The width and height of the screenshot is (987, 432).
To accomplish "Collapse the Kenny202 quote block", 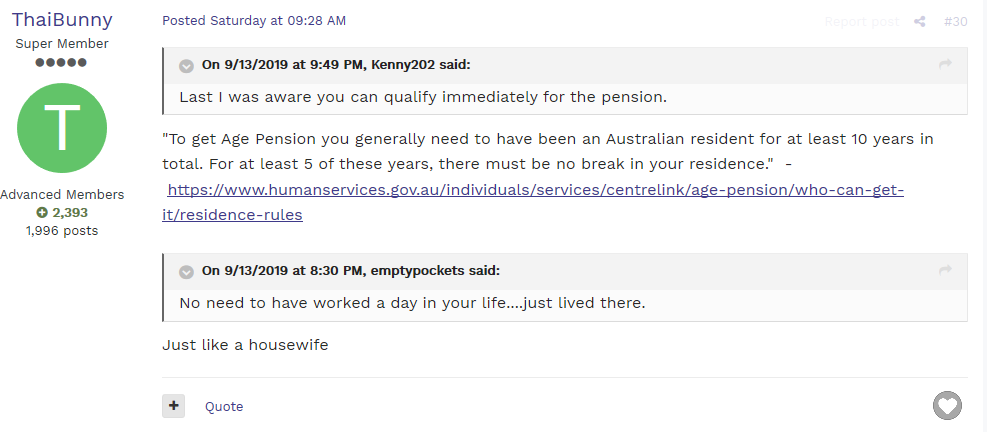I will [x=186, y=65].
